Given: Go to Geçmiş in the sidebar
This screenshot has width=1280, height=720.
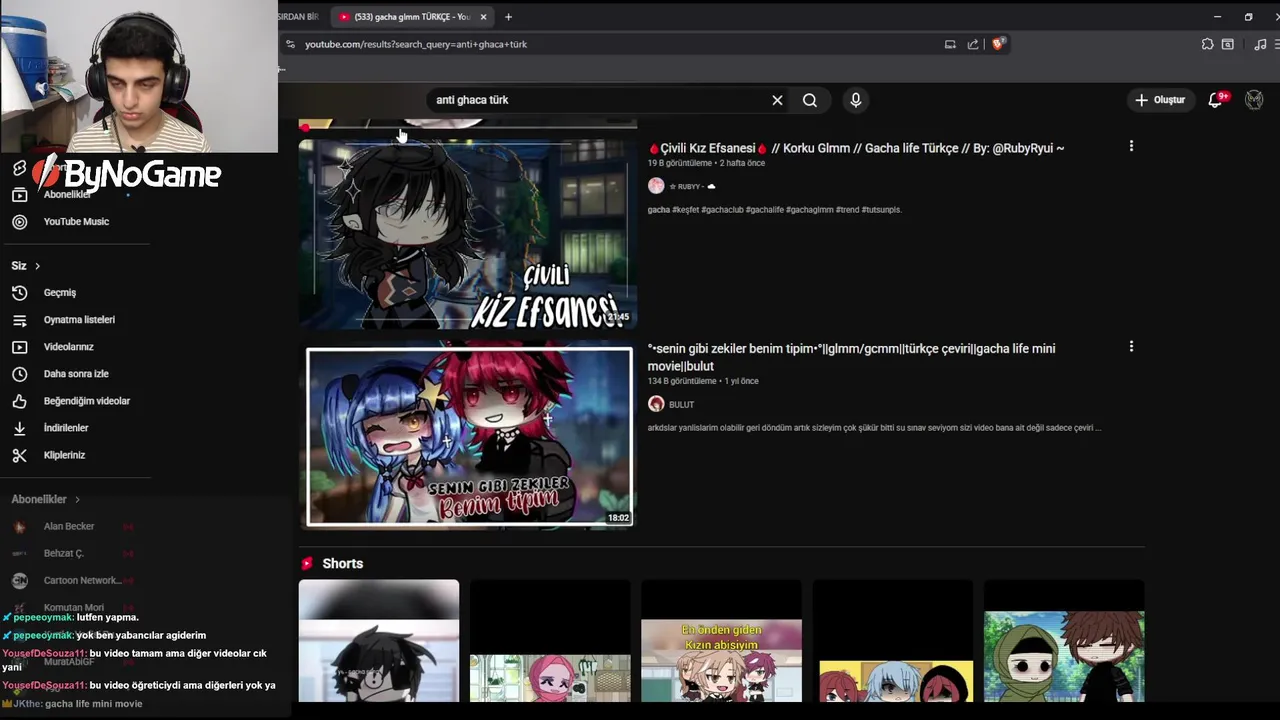Looking at the screenshot, I should tap(60, 293).
